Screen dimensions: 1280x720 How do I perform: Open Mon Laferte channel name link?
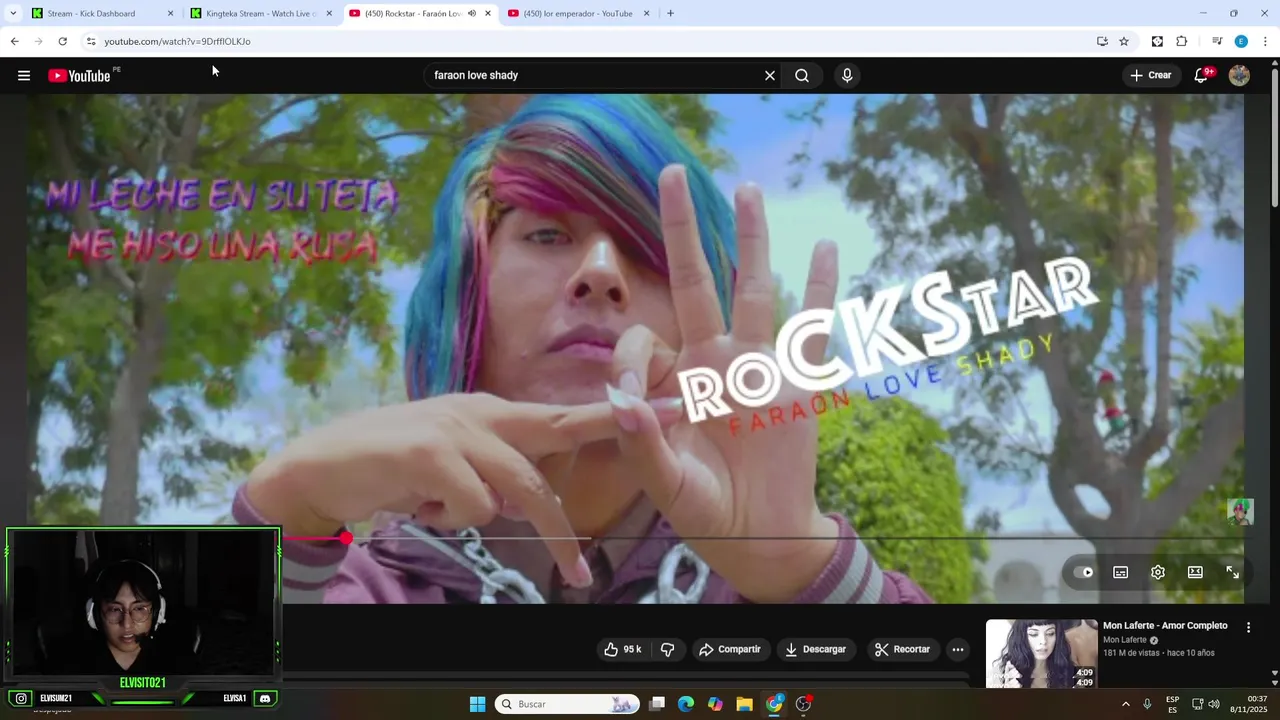point(1125,640)
